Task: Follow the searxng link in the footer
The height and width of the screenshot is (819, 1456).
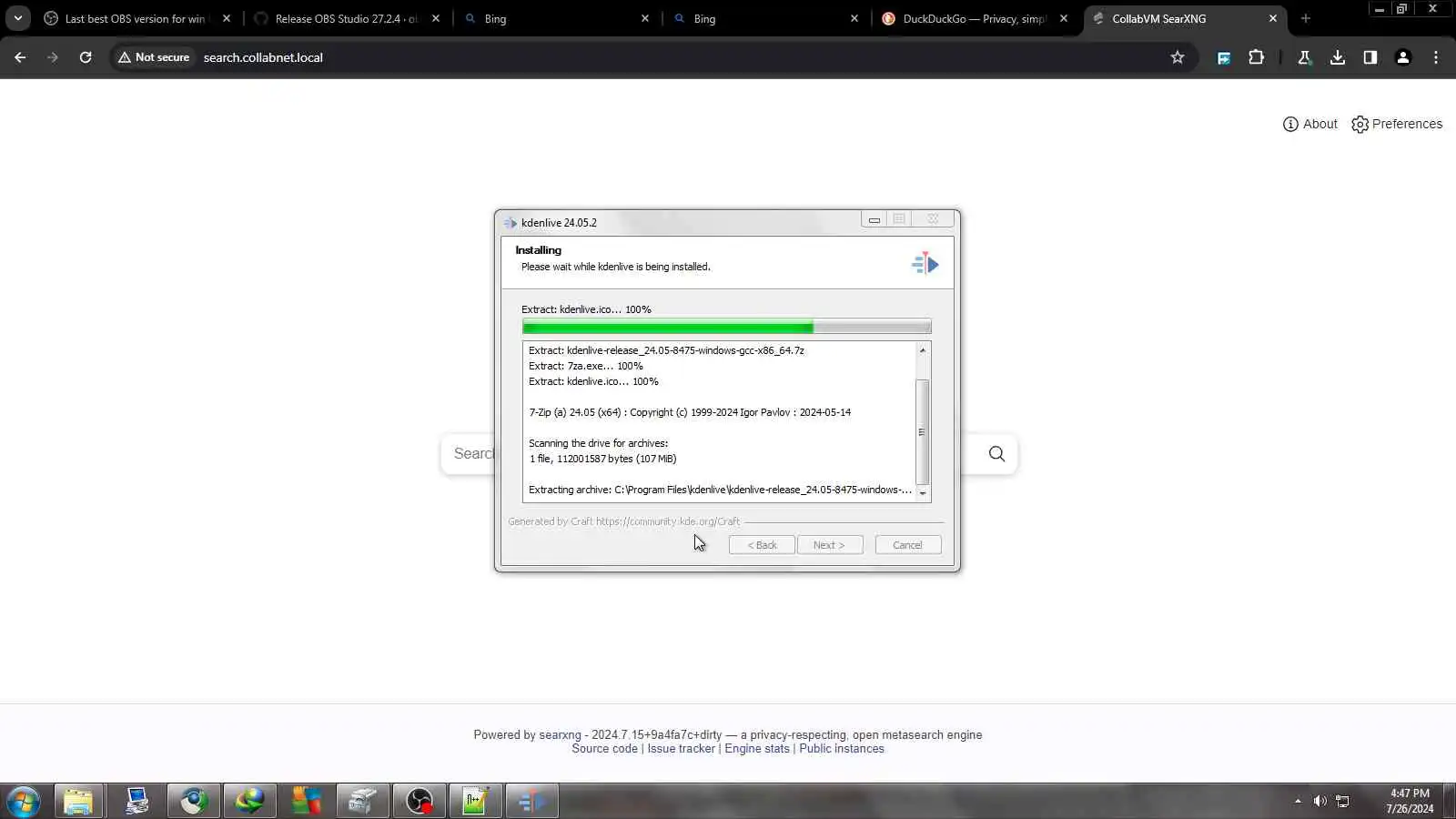Action: (560, 735)
